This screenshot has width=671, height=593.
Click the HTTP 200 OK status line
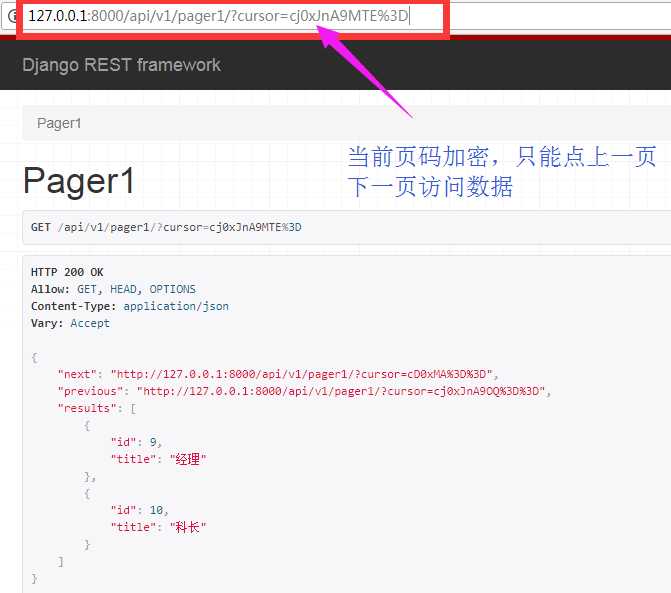coord(67,272)
